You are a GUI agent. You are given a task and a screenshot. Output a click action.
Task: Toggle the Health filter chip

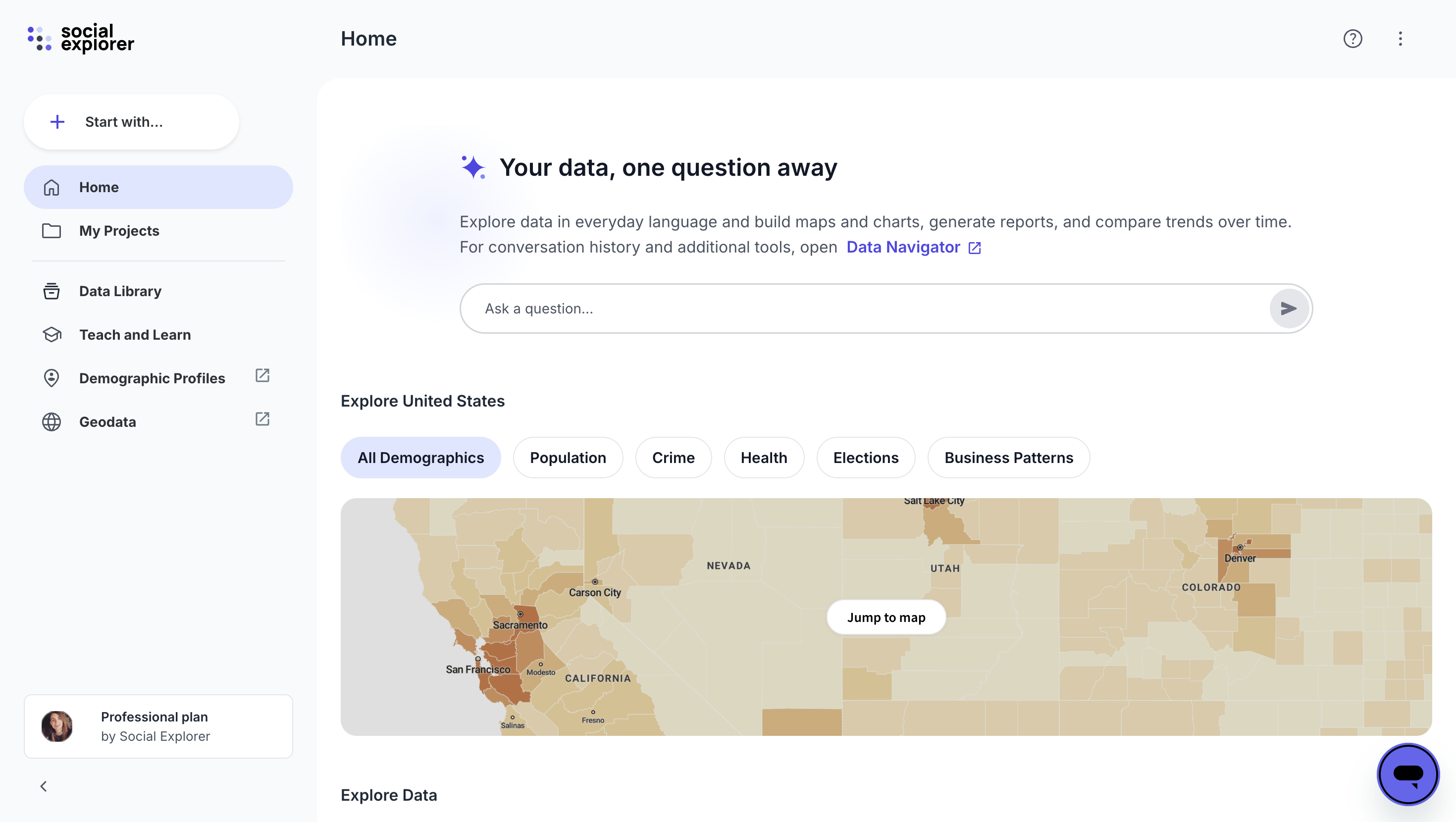764,458
